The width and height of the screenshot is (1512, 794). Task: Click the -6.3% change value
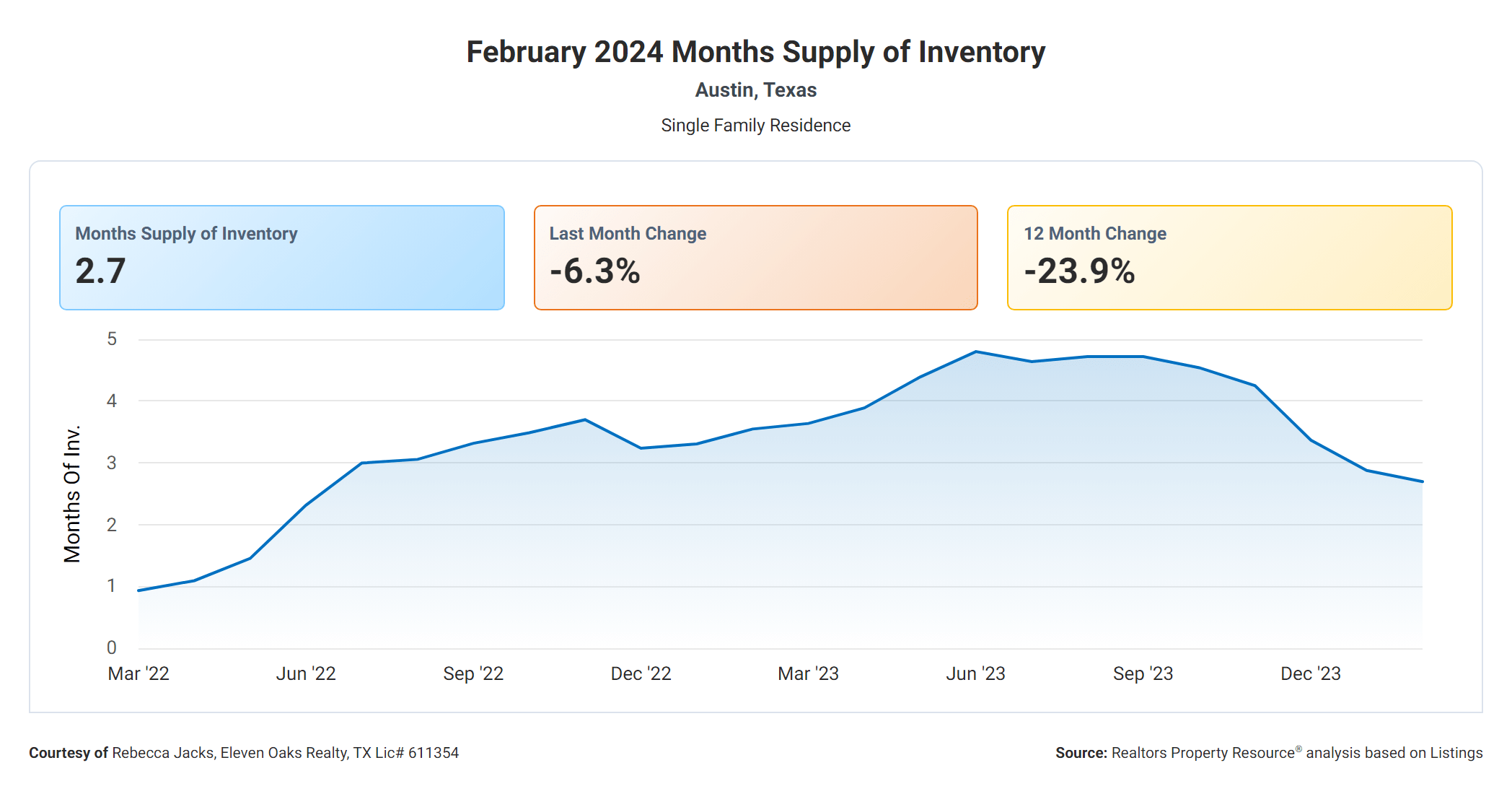point(594,271)
